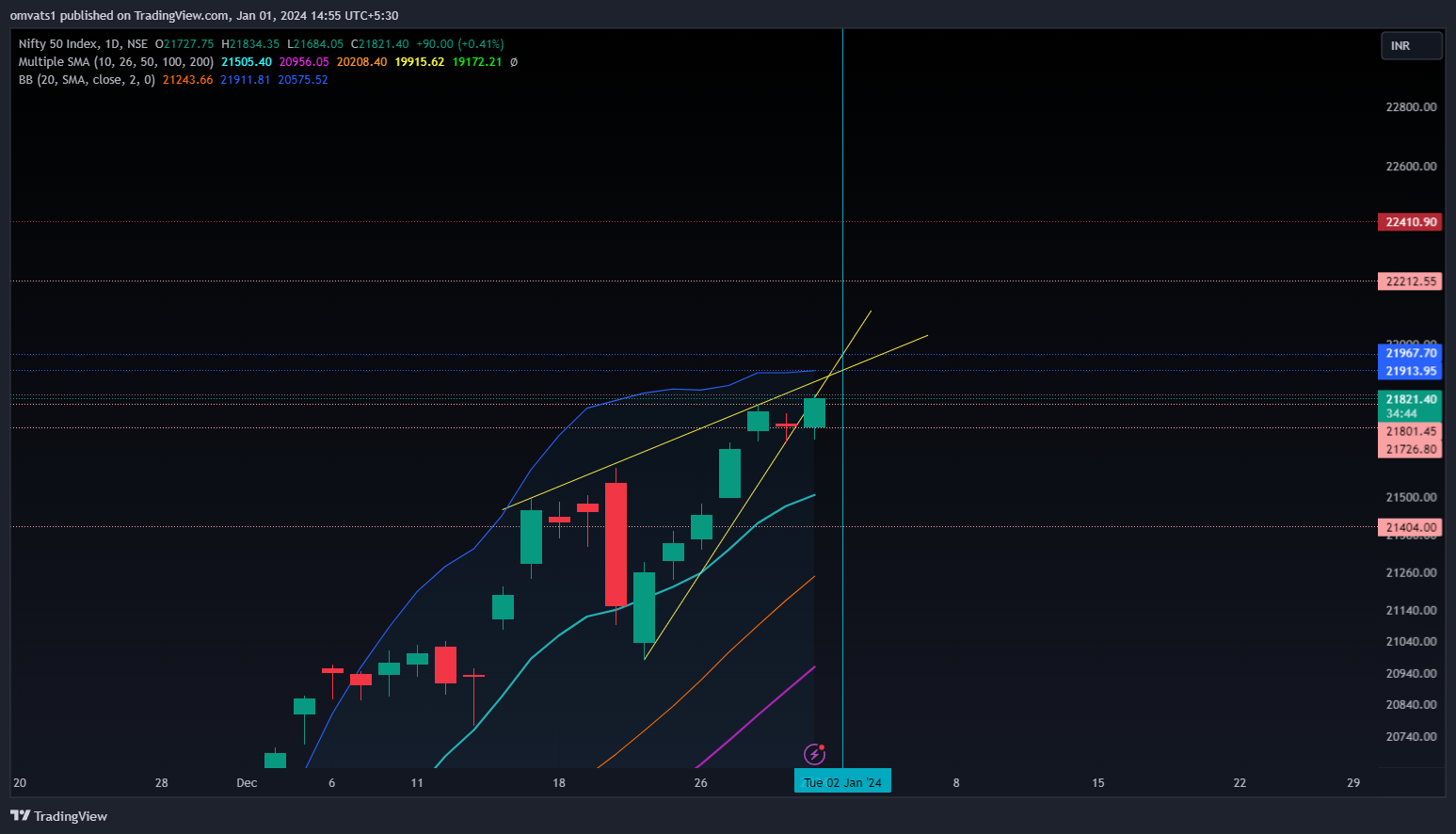This screenshot has width=1456, height=834.
Task: Click the orange SMA value 20208.40
Action: (361, 62)
